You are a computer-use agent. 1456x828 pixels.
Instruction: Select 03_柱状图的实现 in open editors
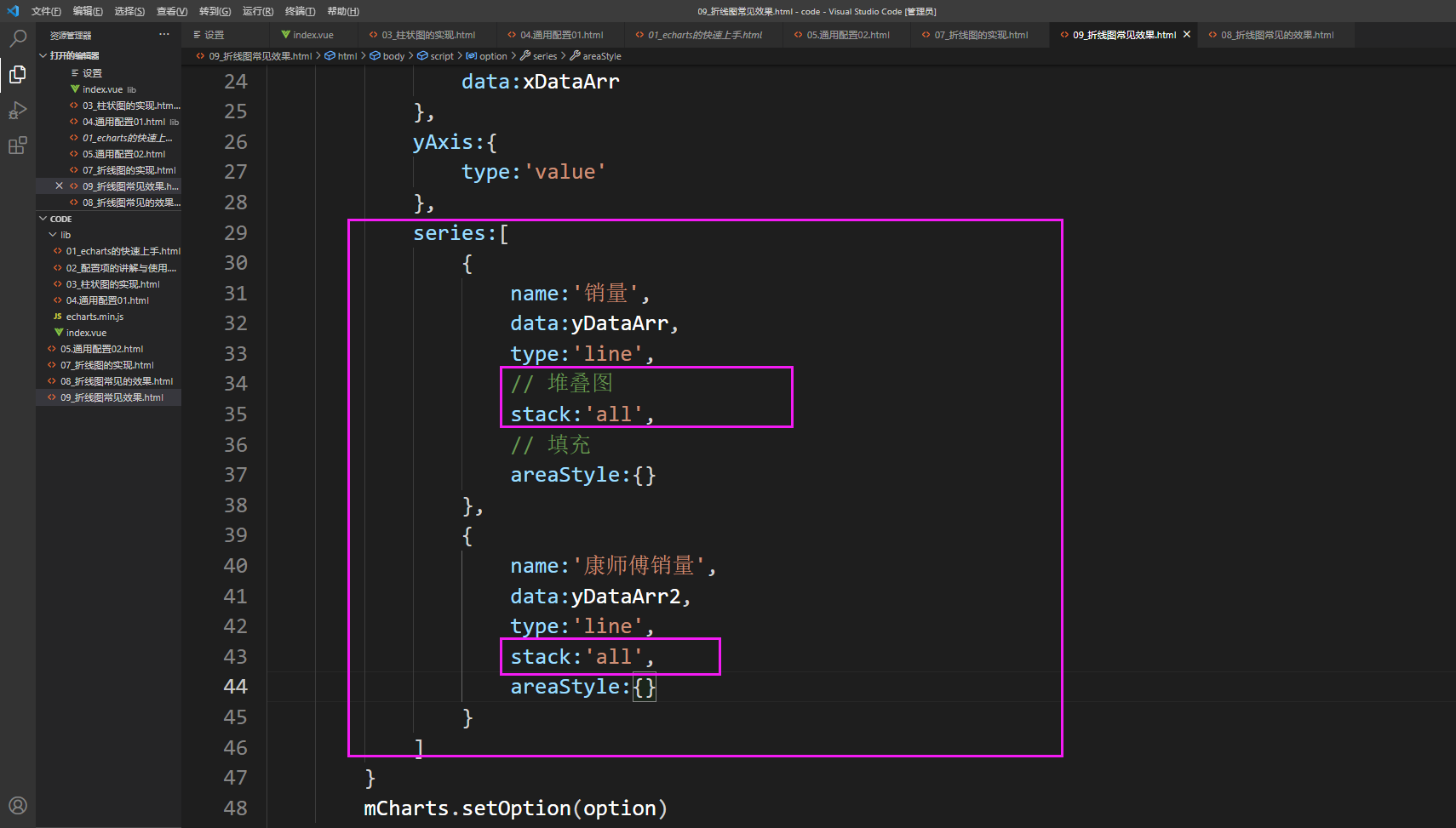[109, 106]
